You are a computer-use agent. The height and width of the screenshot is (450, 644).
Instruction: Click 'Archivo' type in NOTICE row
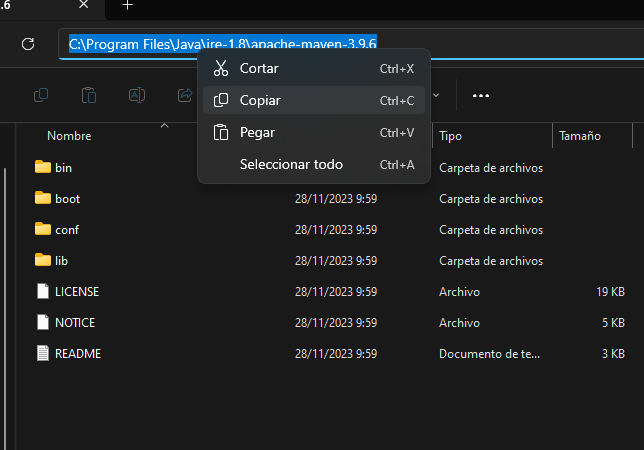point(459,323)
